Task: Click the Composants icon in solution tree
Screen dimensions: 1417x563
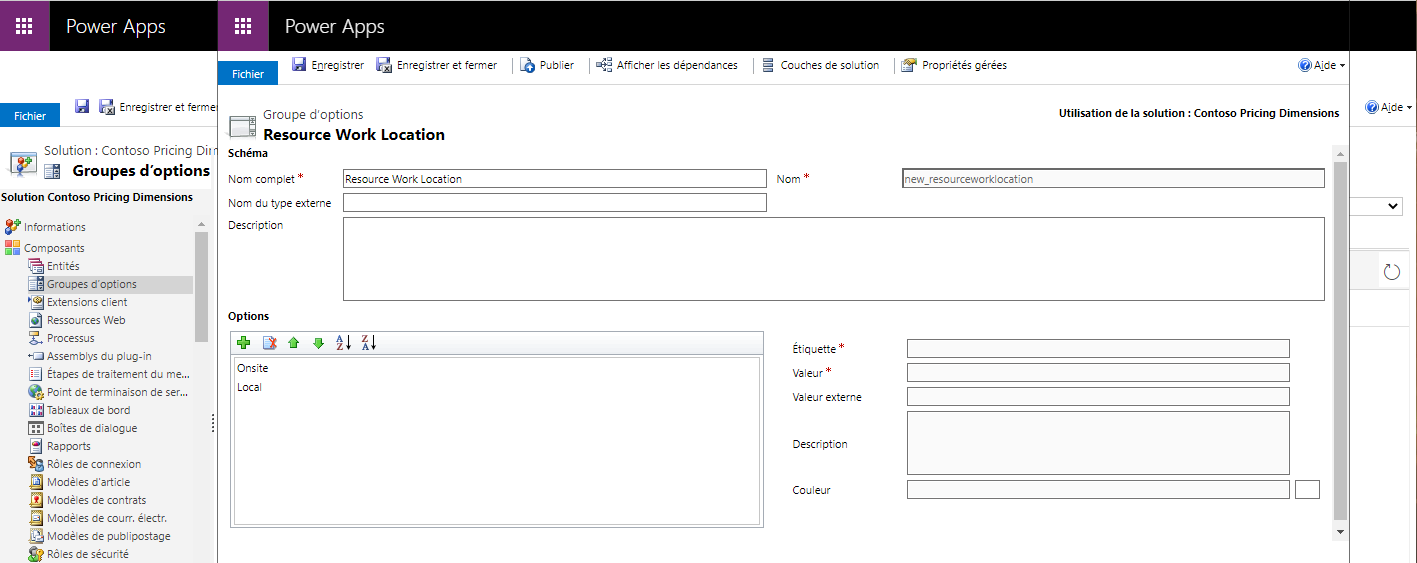Action: [x=13, y=247]
